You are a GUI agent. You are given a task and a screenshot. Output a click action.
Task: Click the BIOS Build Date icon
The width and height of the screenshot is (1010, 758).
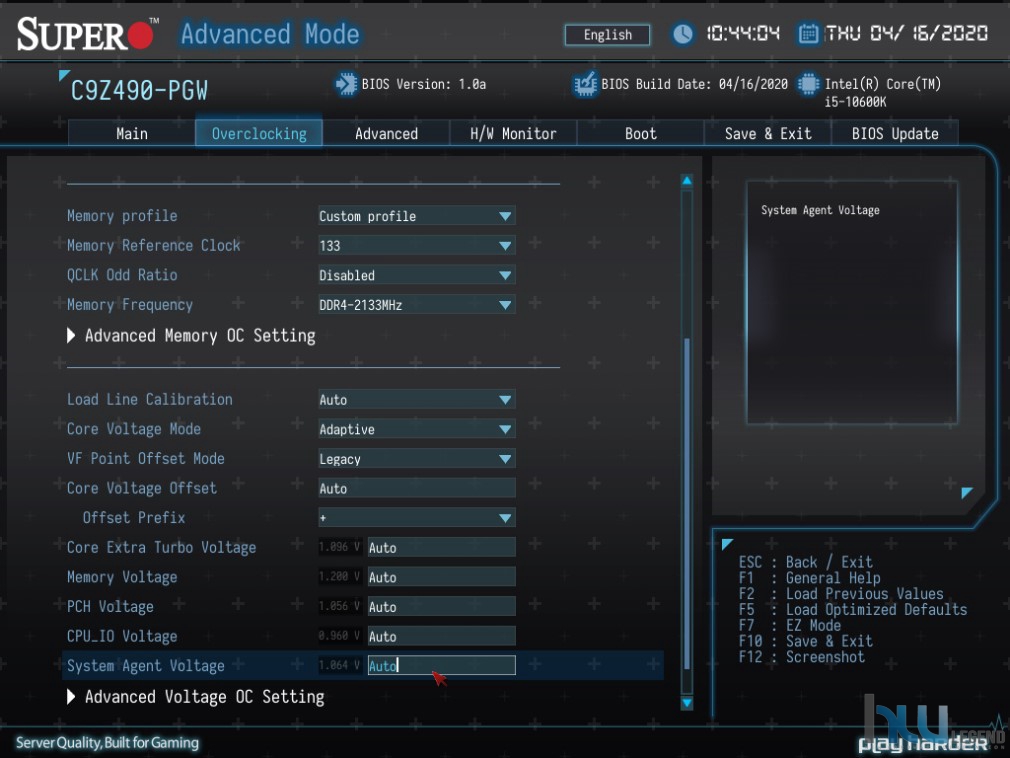point(585,84)
